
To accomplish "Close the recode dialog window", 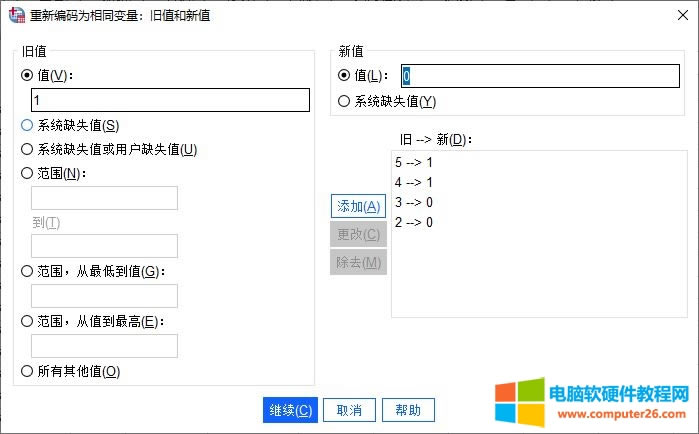I will [675, 16].
